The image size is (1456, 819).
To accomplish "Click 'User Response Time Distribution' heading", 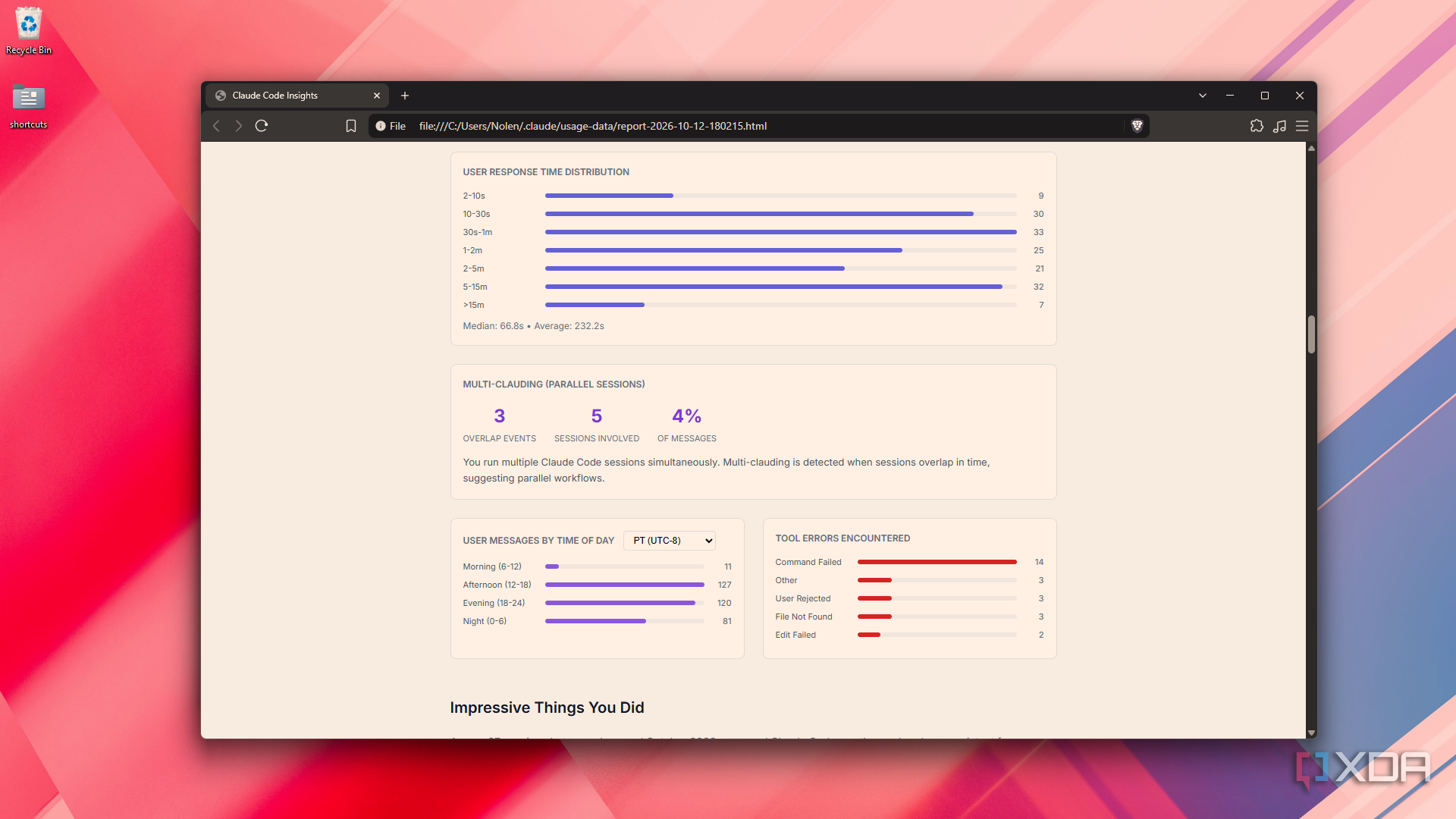I will click(x=546, y=172).
